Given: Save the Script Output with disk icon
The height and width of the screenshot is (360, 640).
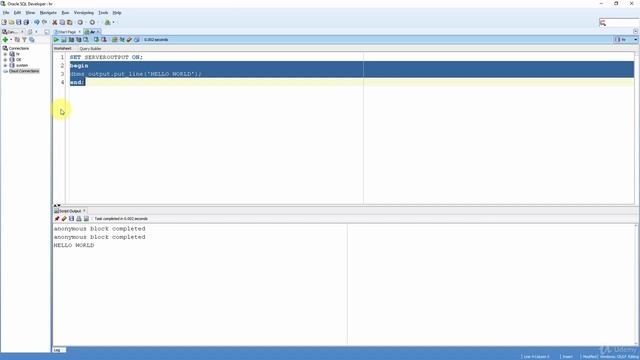Looking at the screenshot, I should [x=71, y=219].
